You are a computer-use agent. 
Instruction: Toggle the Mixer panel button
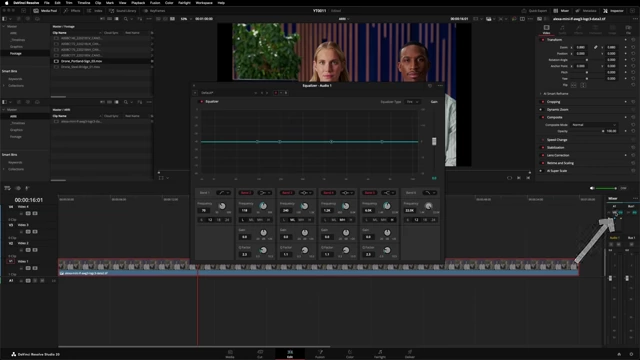561,11
